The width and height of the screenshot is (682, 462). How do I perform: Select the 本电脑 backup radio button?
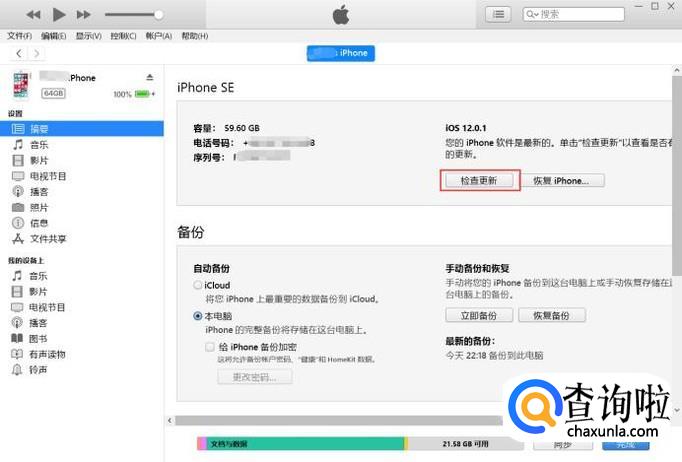click(197, 316)
